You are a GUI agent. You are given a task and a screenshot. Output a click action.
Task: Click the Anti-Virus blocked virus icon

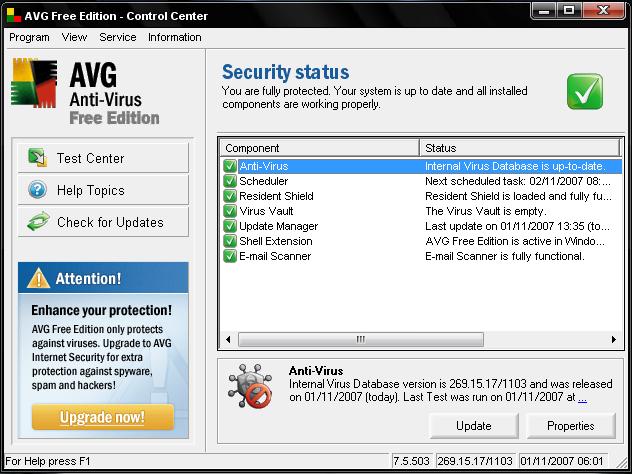point(250,385)
